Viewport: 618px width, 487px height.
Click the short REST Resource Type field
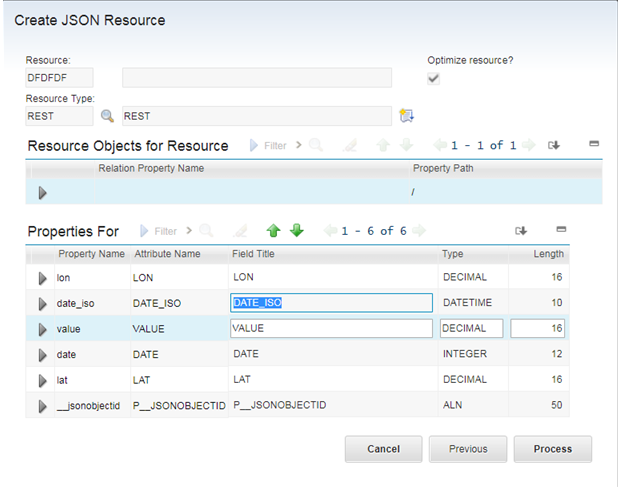(x=59, y=116)
